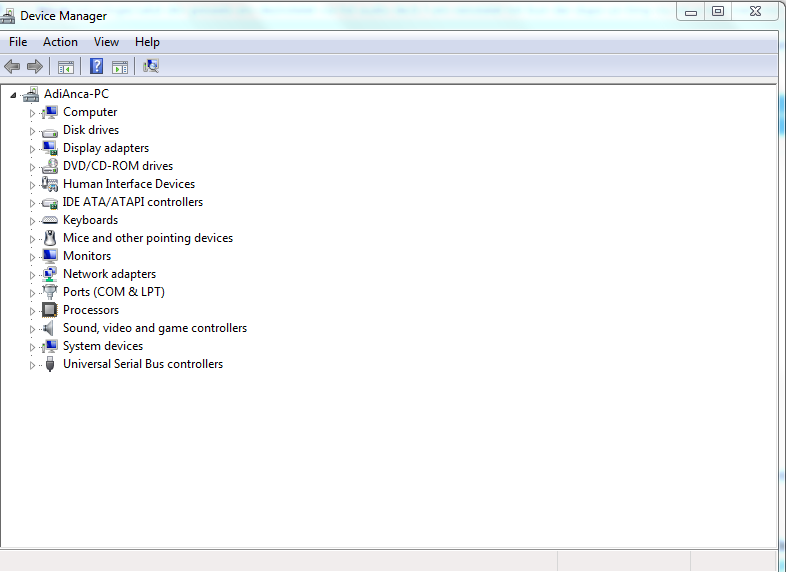Open the Help menu
786x572 pixels.
point(147,42)
